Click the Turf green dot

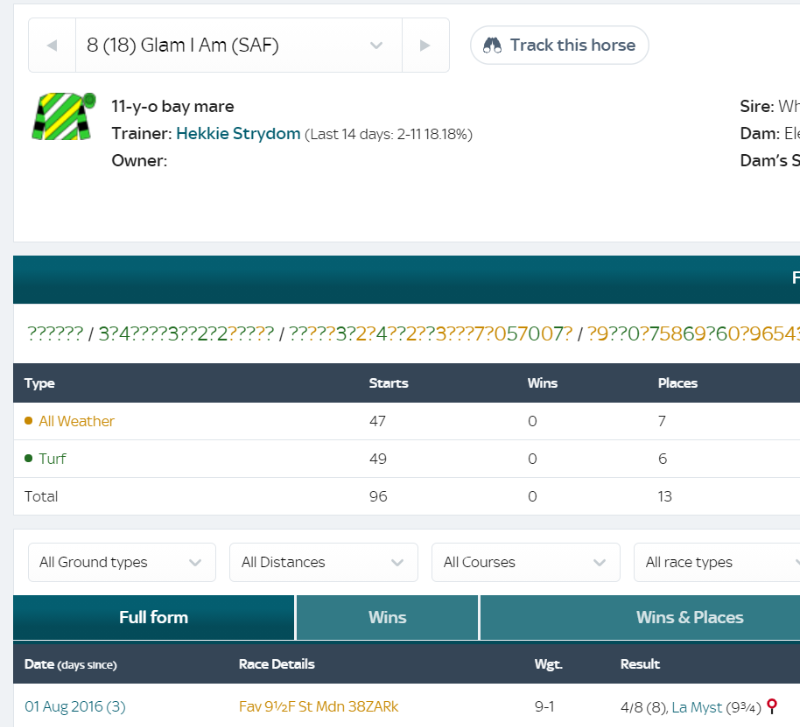[28, 459]
